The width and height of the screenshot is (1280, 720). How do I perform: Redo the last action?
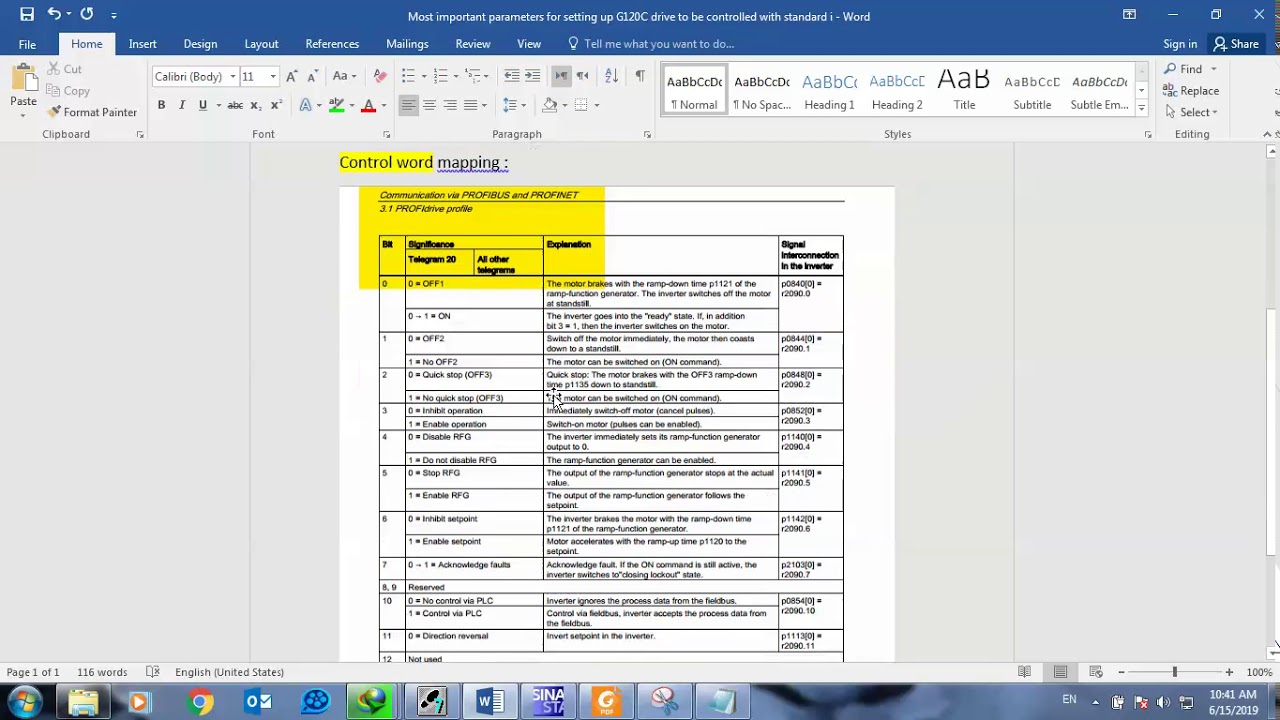(x=87, y=15)
